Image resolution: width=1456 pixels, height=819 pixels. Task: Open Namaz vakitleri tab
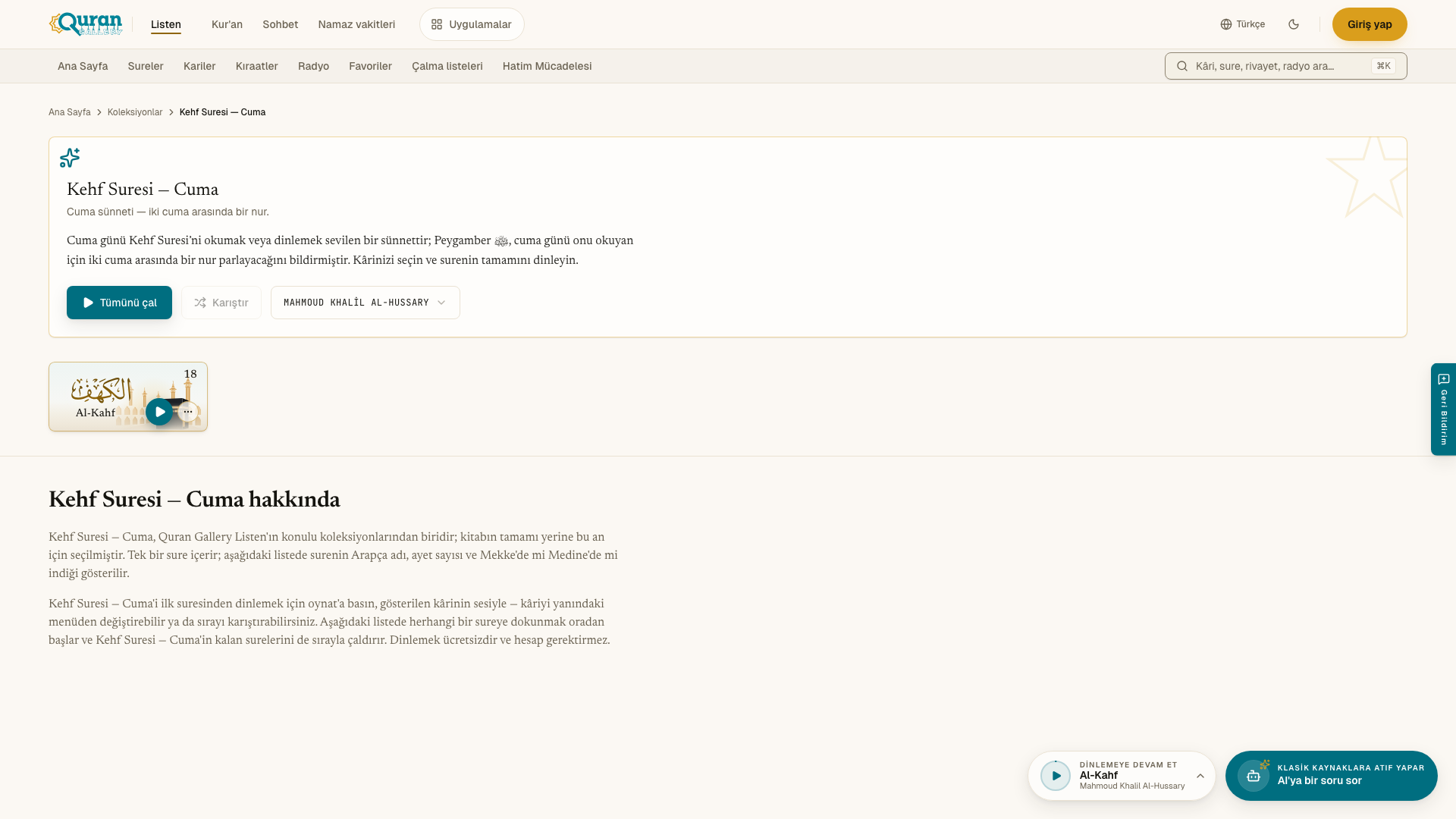[356, 24]
